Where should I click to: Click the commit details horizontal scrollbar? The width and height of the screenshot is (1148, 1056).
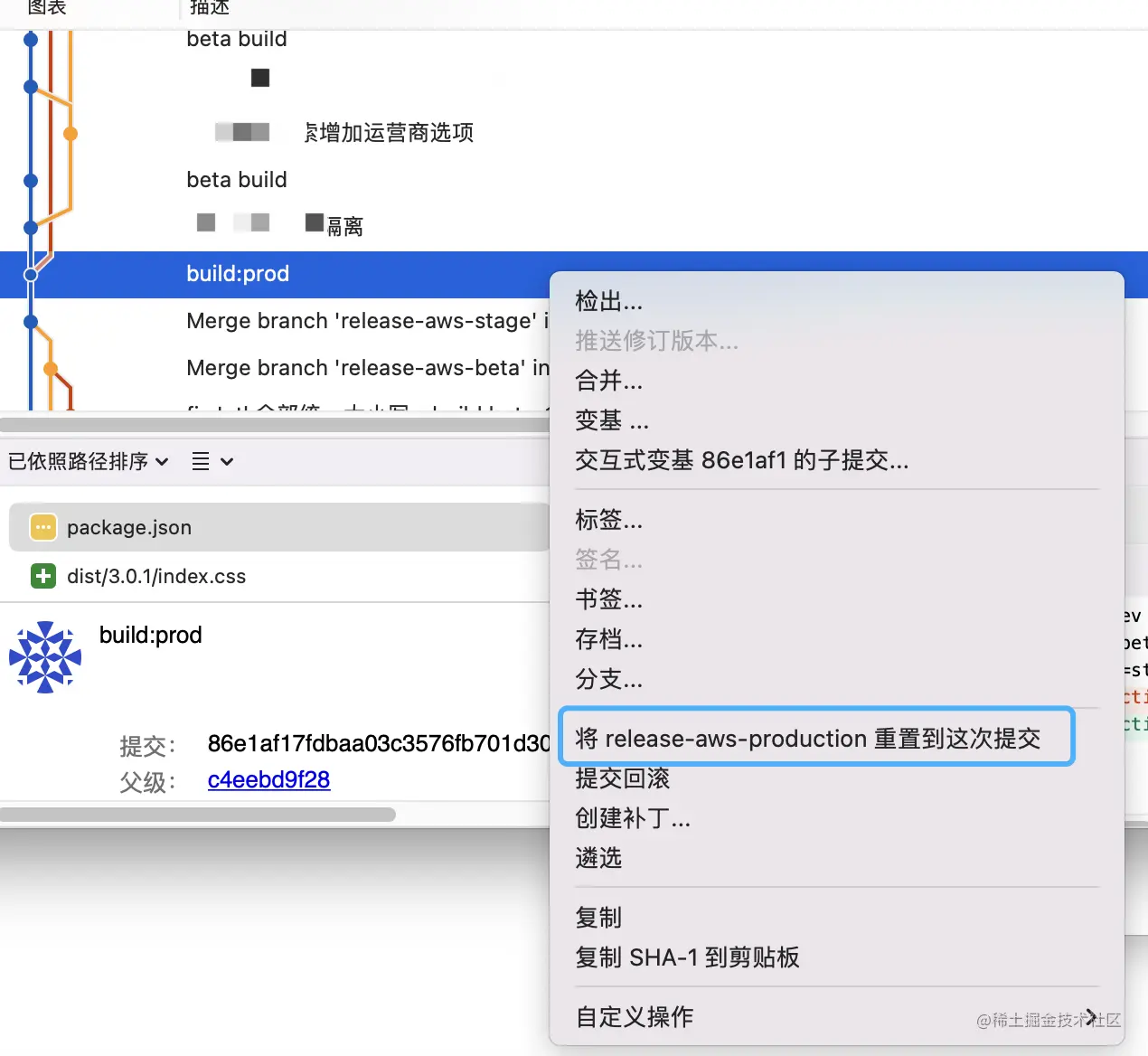tap(198, 815)
